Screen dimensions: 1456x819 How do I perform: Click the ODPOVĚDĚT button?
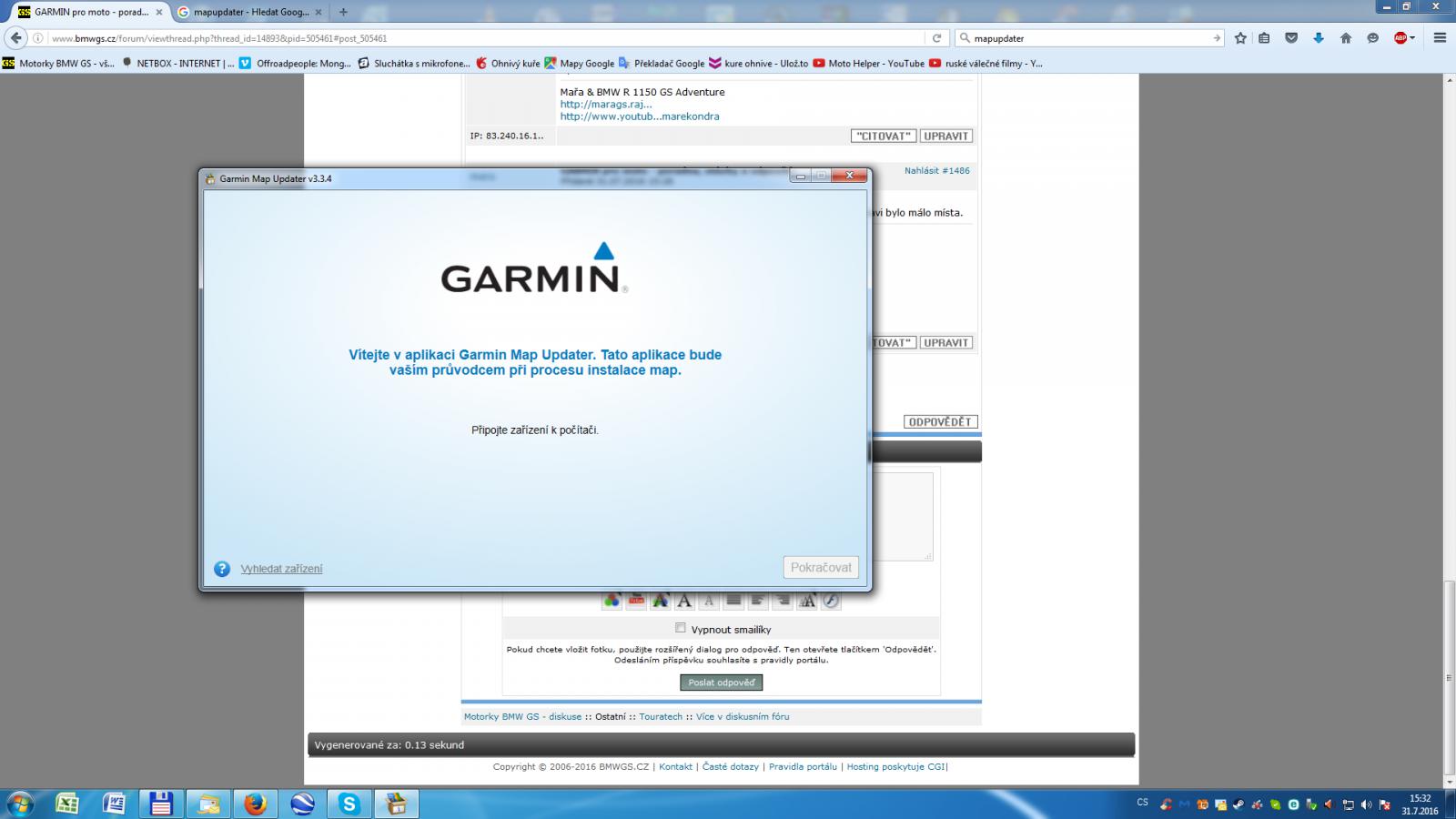click(940, 422)
